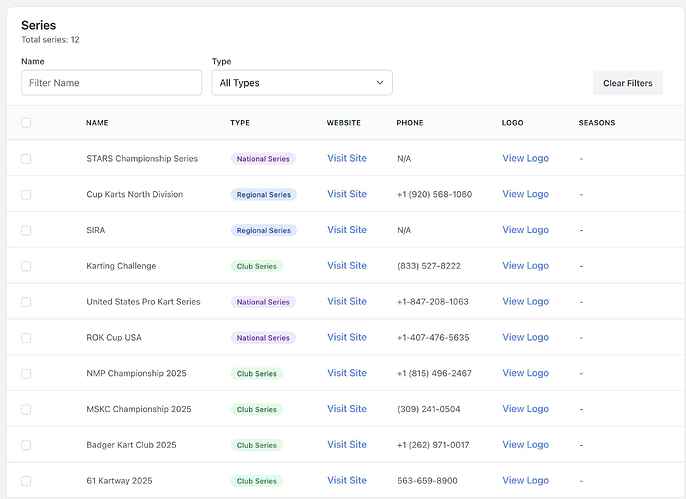The height and width of the screenshot is (499, 686).
Task: Click the Karting Challenge name
Action: (x=121, y=266)
